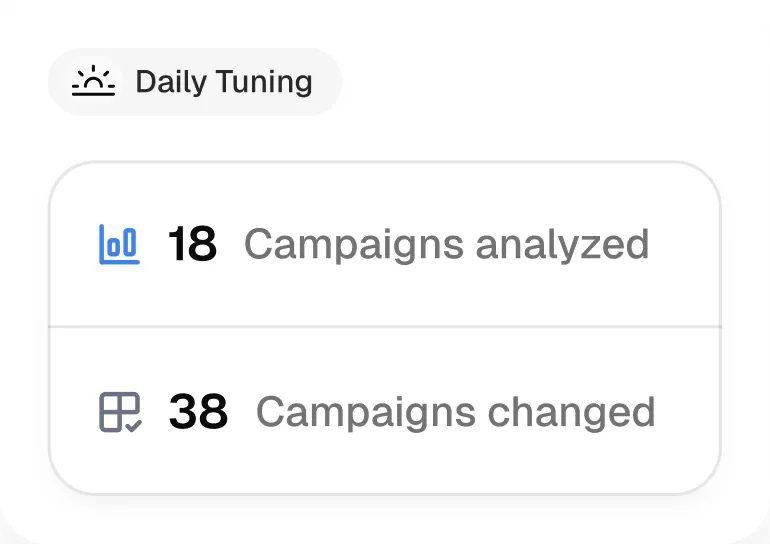Click Campaigns text next to 18
This screenshot has width=770, height=544.
(x=354, y=245)
